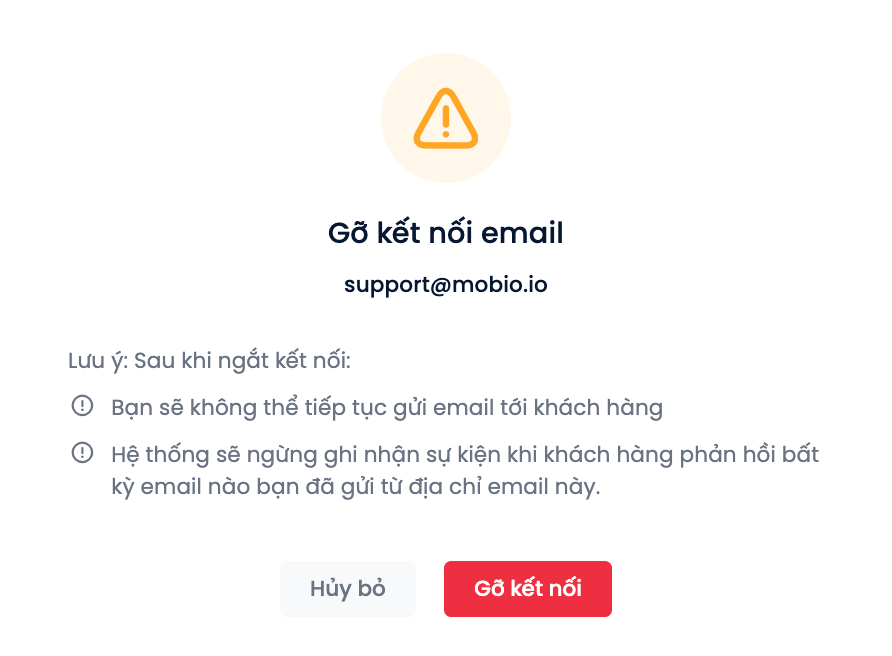Click the line starting 'kỳ email nào bạn'
The width and height of the screenshot is (892, 656).
pos(356,487)
